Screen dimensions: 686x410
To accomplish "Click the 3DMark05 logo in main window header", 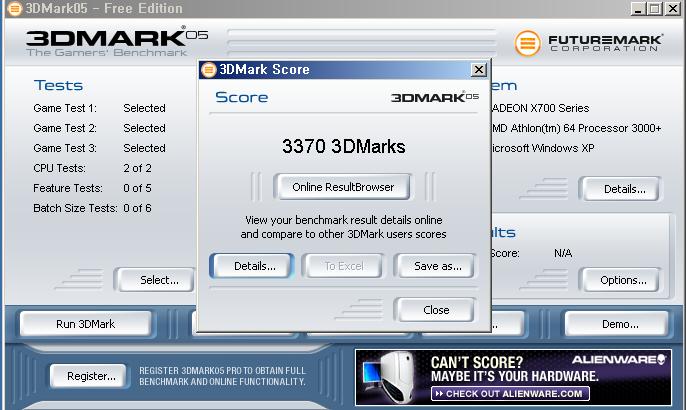I will coord(116,42).
